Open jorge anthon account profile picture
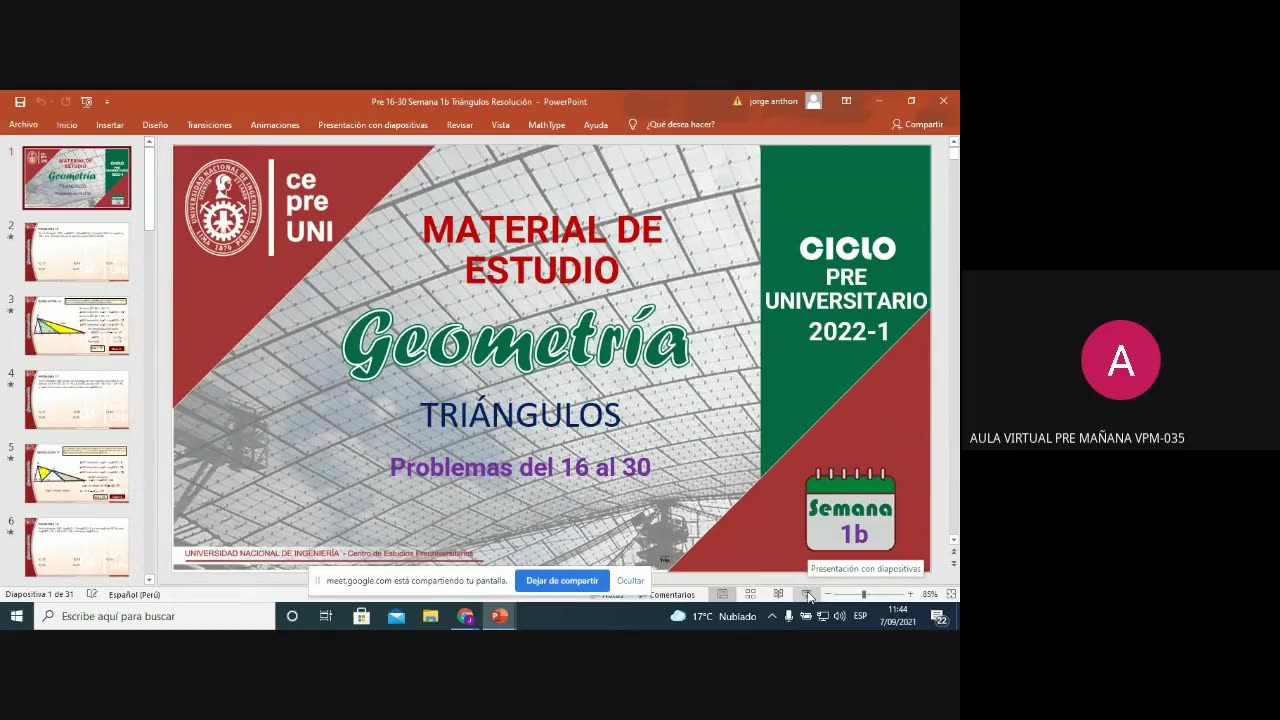This screenshot has width=1280, height=720. [x=814, y=101]
